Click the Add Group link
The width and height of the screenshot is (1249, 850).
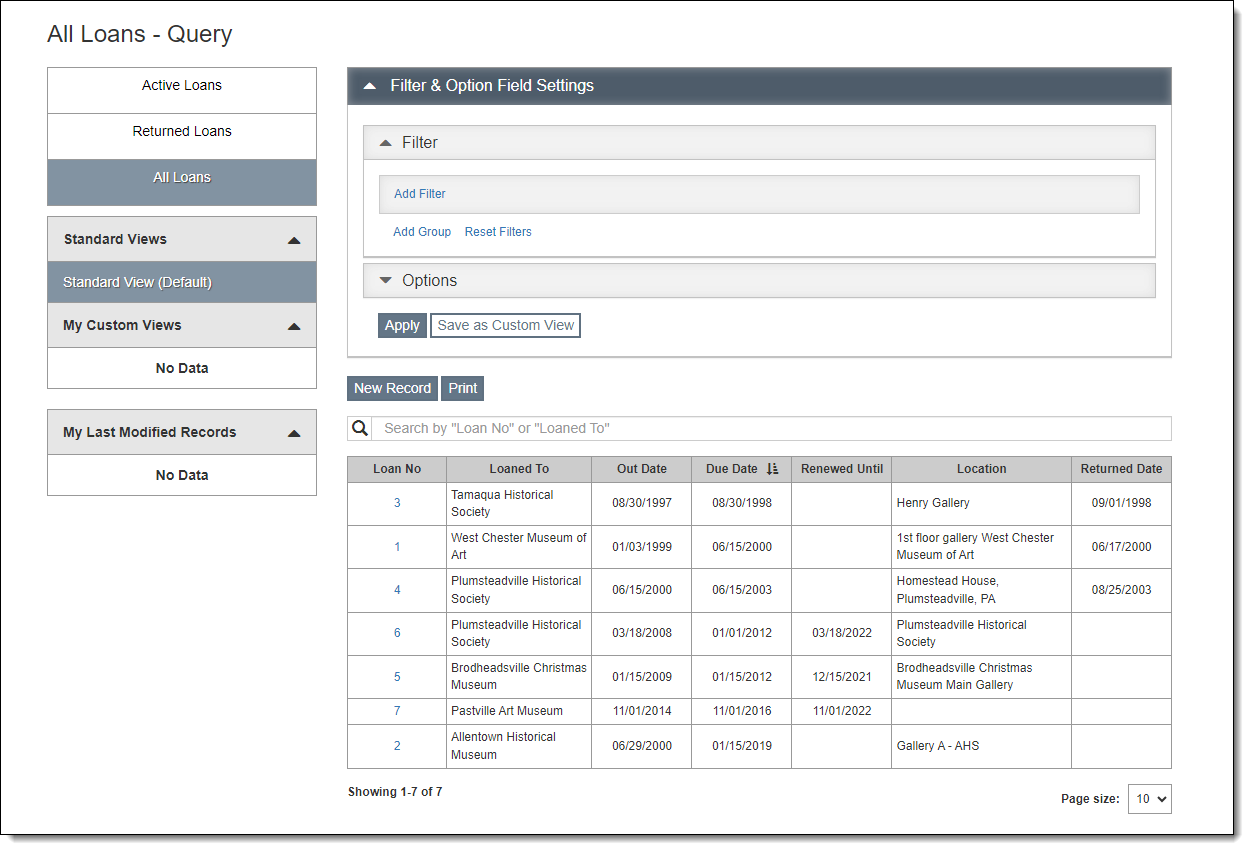[x=422, y=232]
